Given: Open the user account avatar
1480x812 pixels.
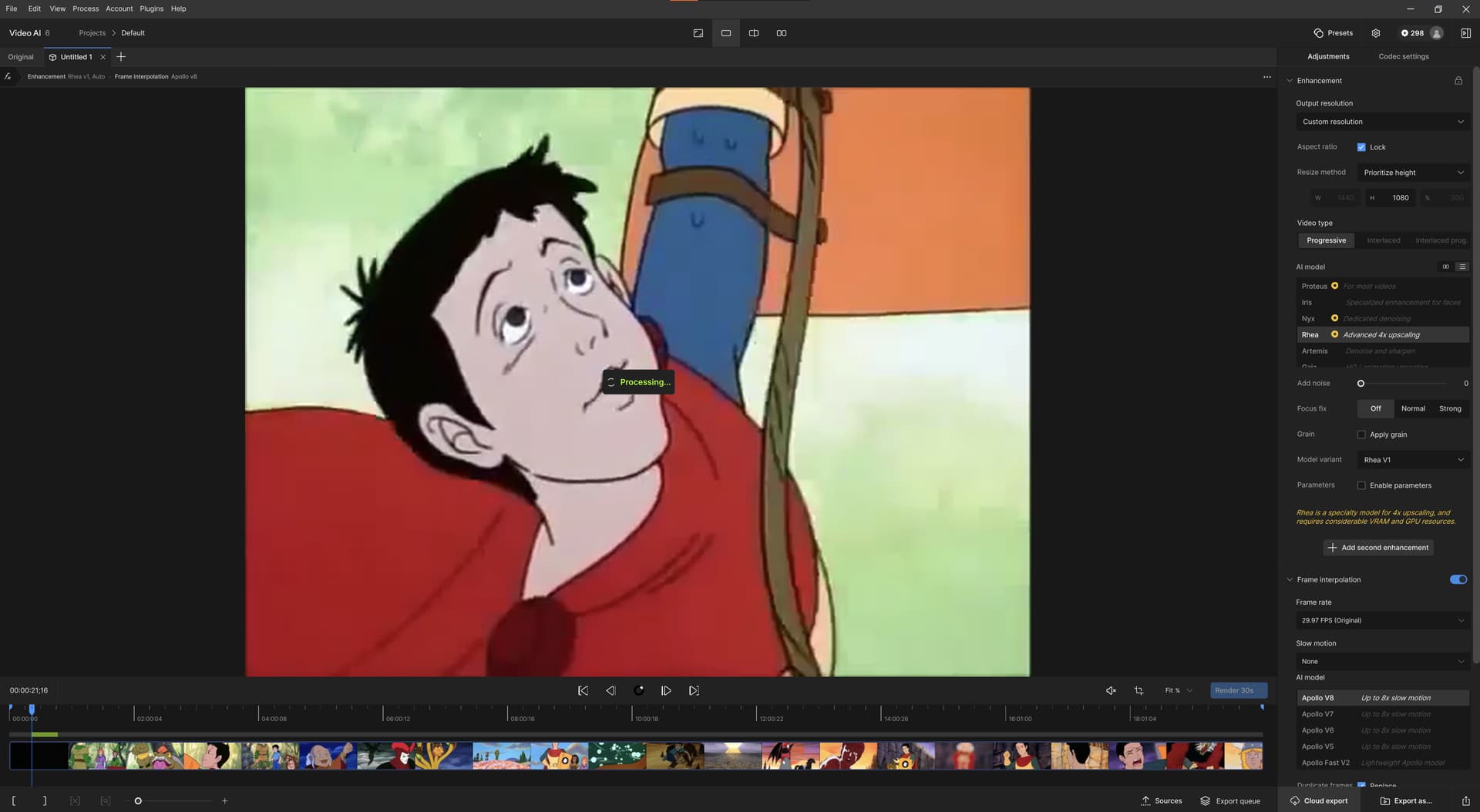Looking at the screenshot, I should (1437, 33).
